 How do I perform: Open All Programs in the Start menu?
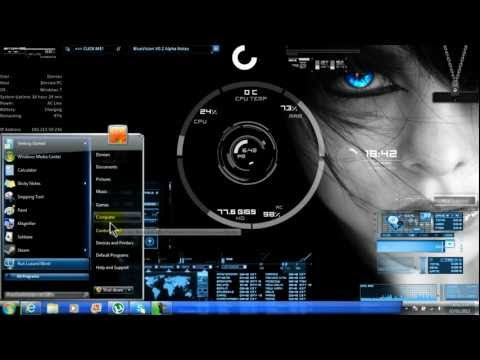tap(47, 276)
